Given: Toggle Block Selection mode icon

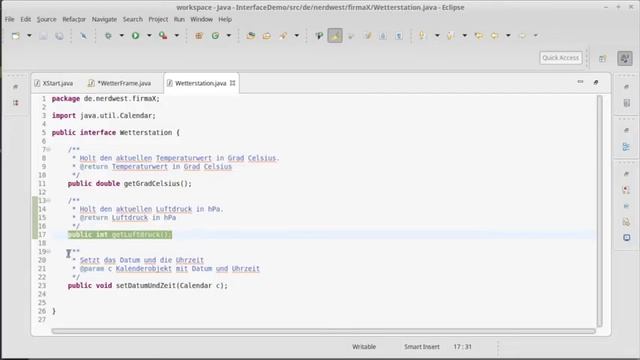Looking at the screenshot, I should (383, 36).
